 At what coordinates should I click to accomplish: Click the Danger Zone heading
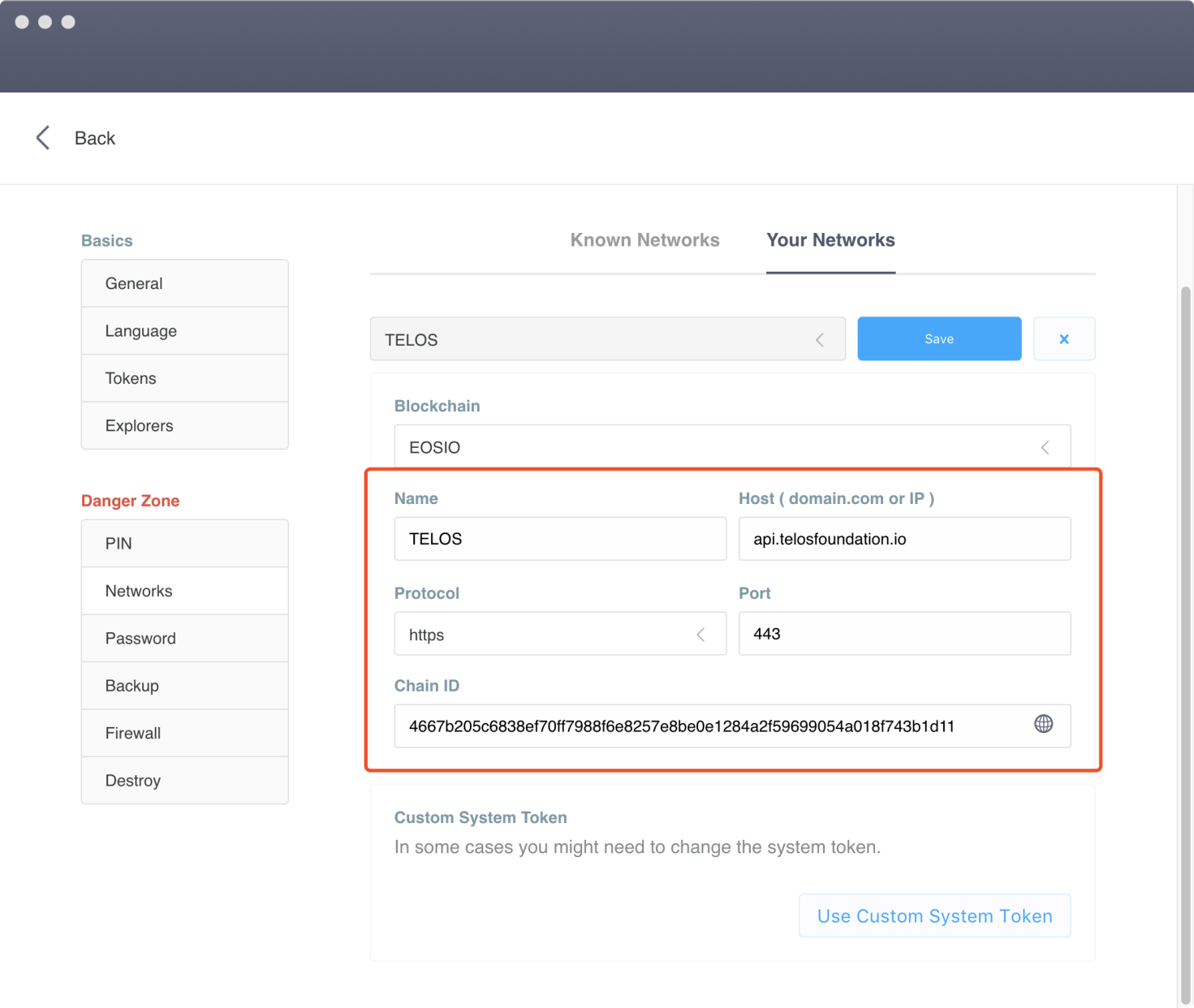pyautogui.click(x=130, y=501)
